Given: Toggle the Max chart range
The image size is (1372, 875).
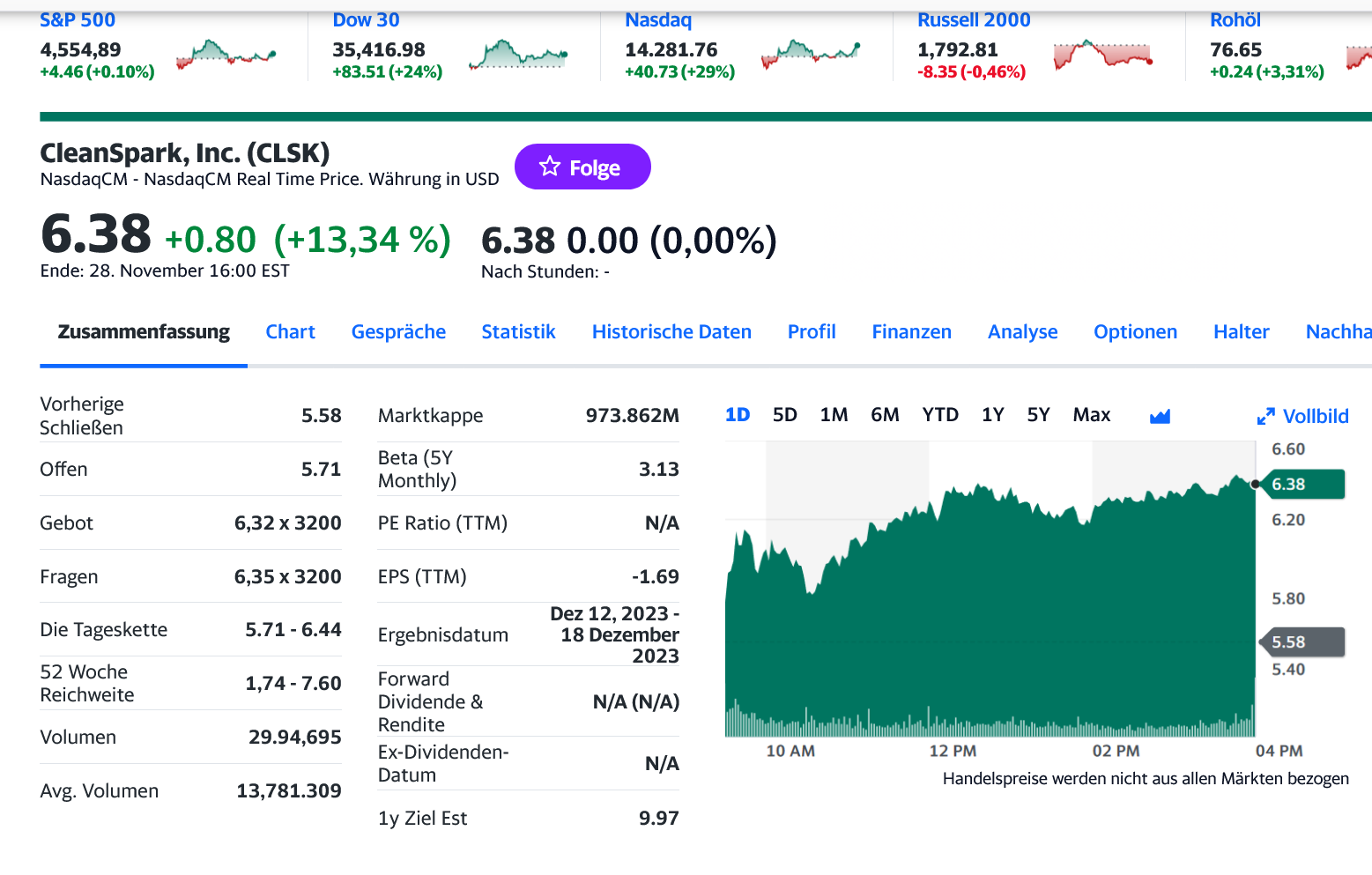Looking at the screenshot, I should coord(1091,413).
